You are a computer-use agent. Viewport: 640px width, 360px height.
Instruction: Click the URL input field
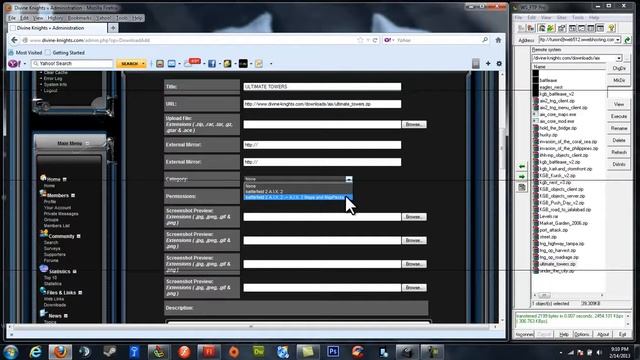322,104
